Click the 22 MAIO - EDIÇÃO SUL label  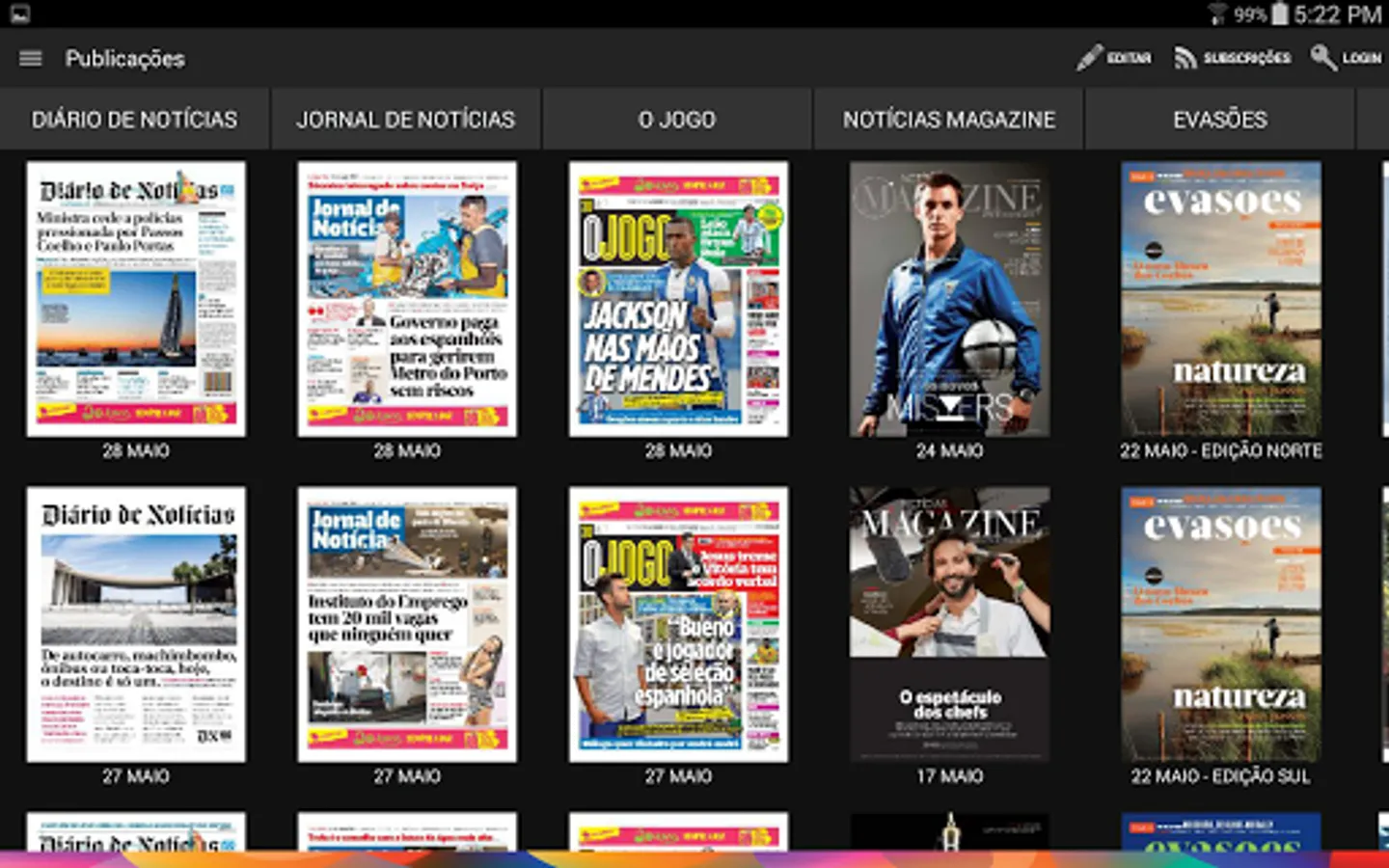(1221, 776)
